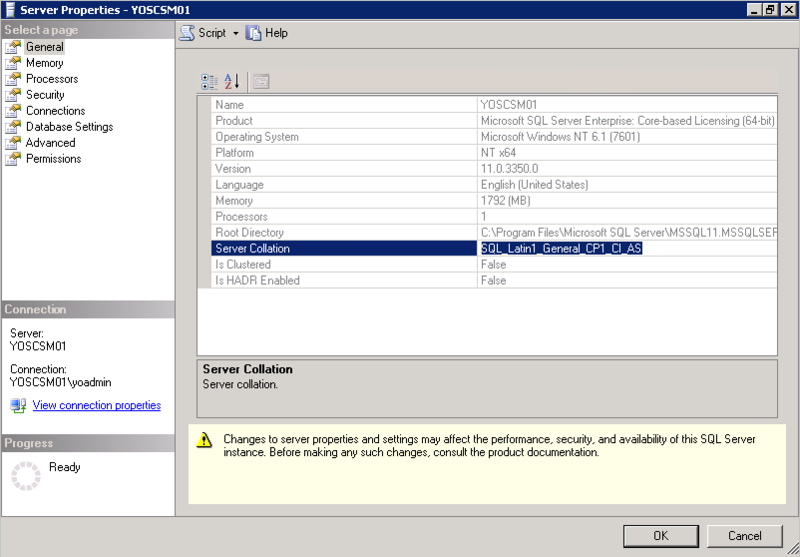Click the title bar server icon
800x557 pixels.
pyautogui.click(x=10, y=10)
